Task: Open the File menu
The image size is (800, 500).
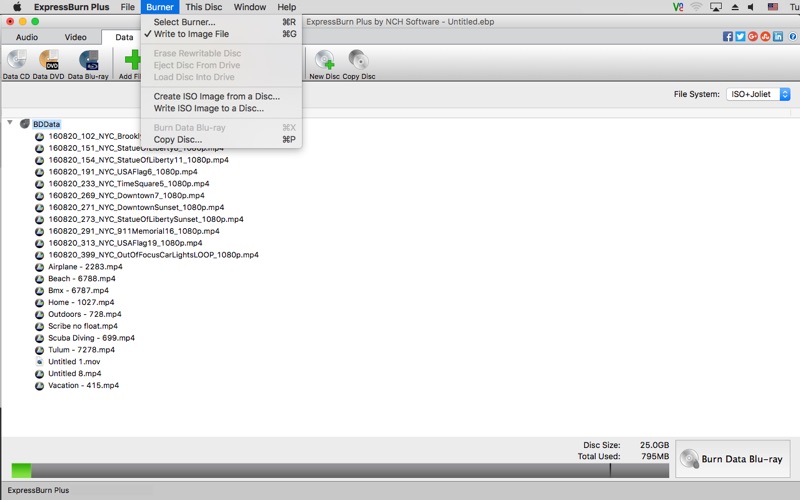Action: pyautogui.click(x=128, y=7)
